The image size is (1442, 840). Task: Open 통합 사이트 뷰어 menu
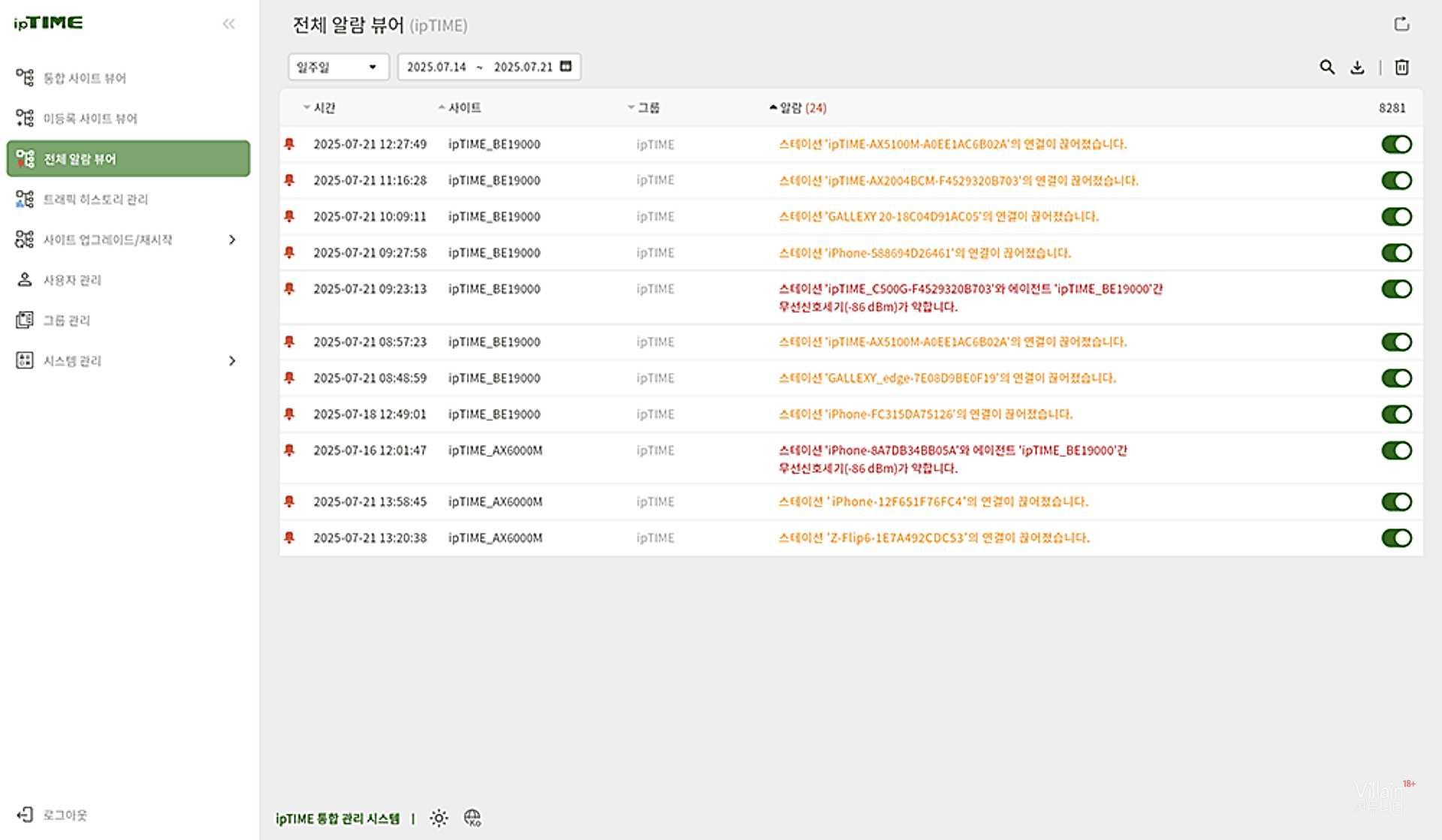coord(84,78)
